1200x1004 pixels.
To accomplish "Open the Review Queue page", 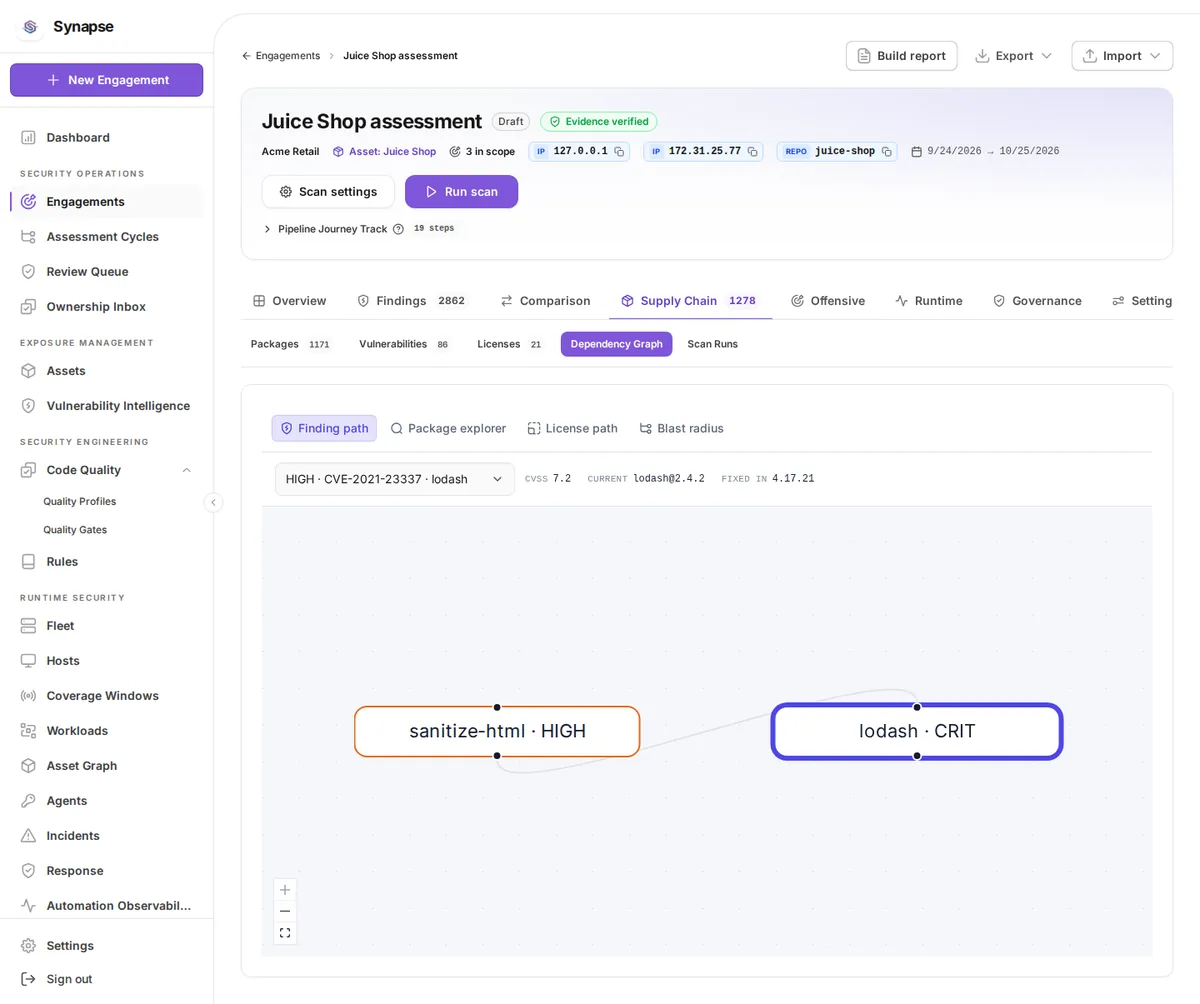I will click(107, 271).
